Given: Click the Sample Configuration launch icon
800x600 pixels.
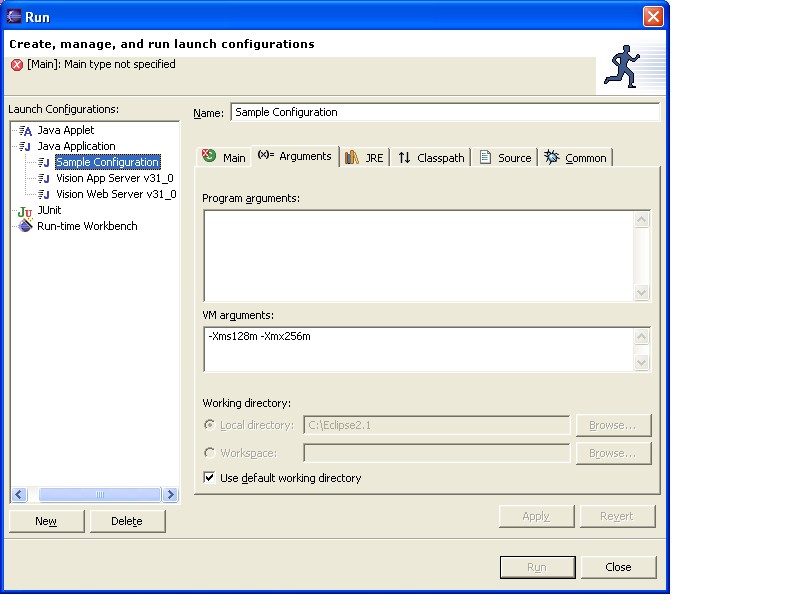Looking at the screenshot, I should point(44,163).
